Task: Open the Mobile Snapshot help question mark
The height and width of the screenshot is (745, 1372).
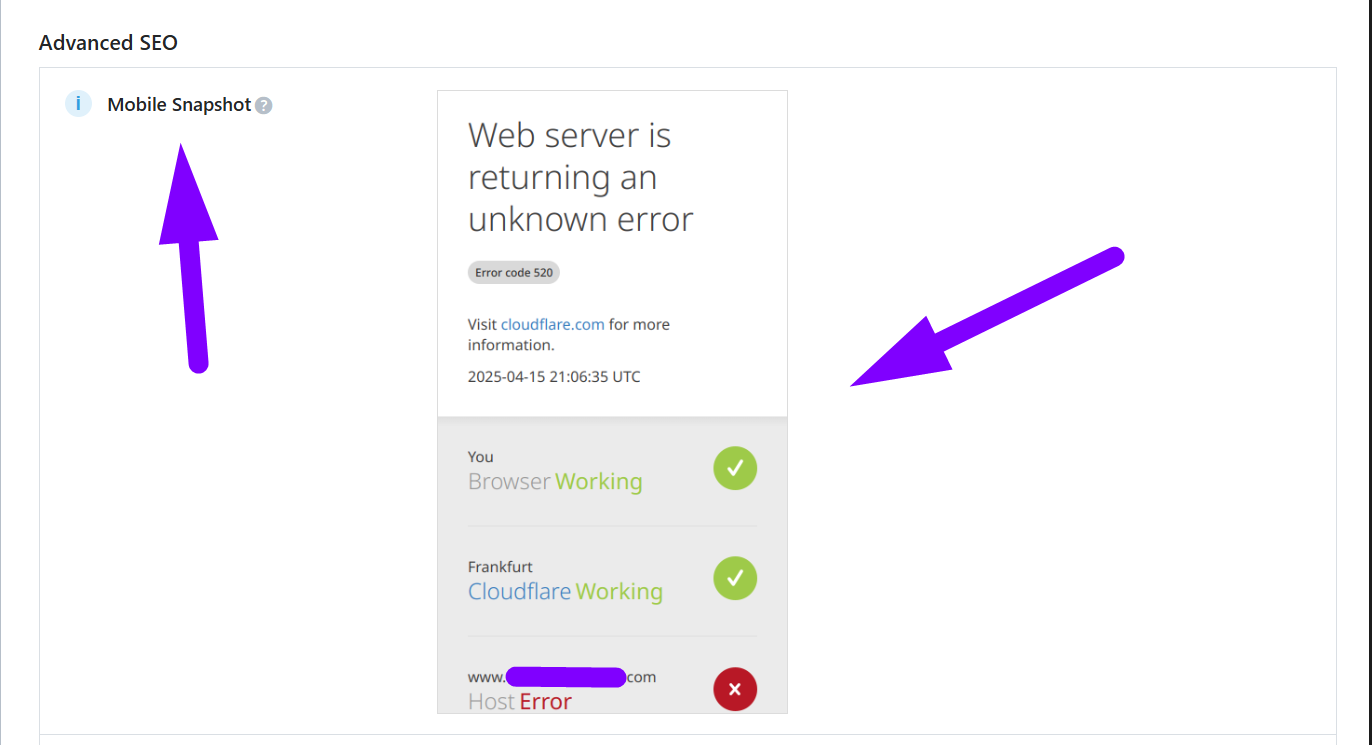Action: point(263,105)
